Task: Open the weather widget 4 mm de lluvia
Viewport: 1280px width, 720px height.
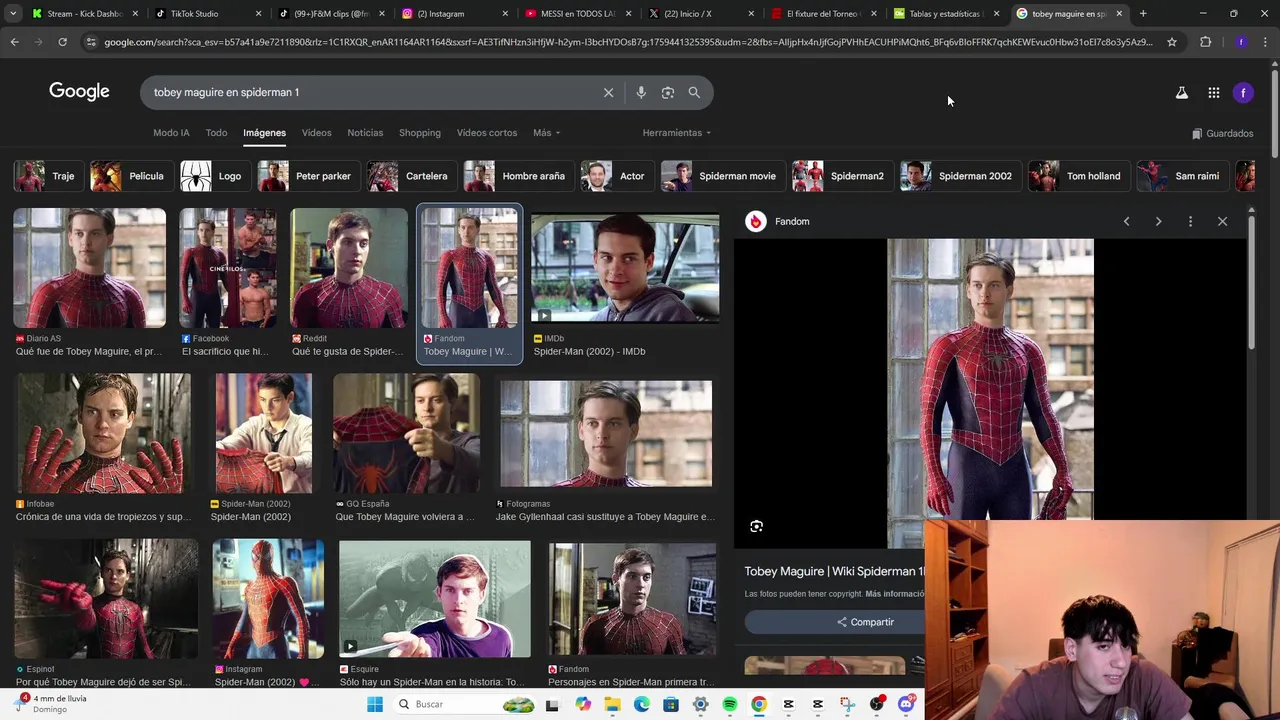Action: (50, 704)
